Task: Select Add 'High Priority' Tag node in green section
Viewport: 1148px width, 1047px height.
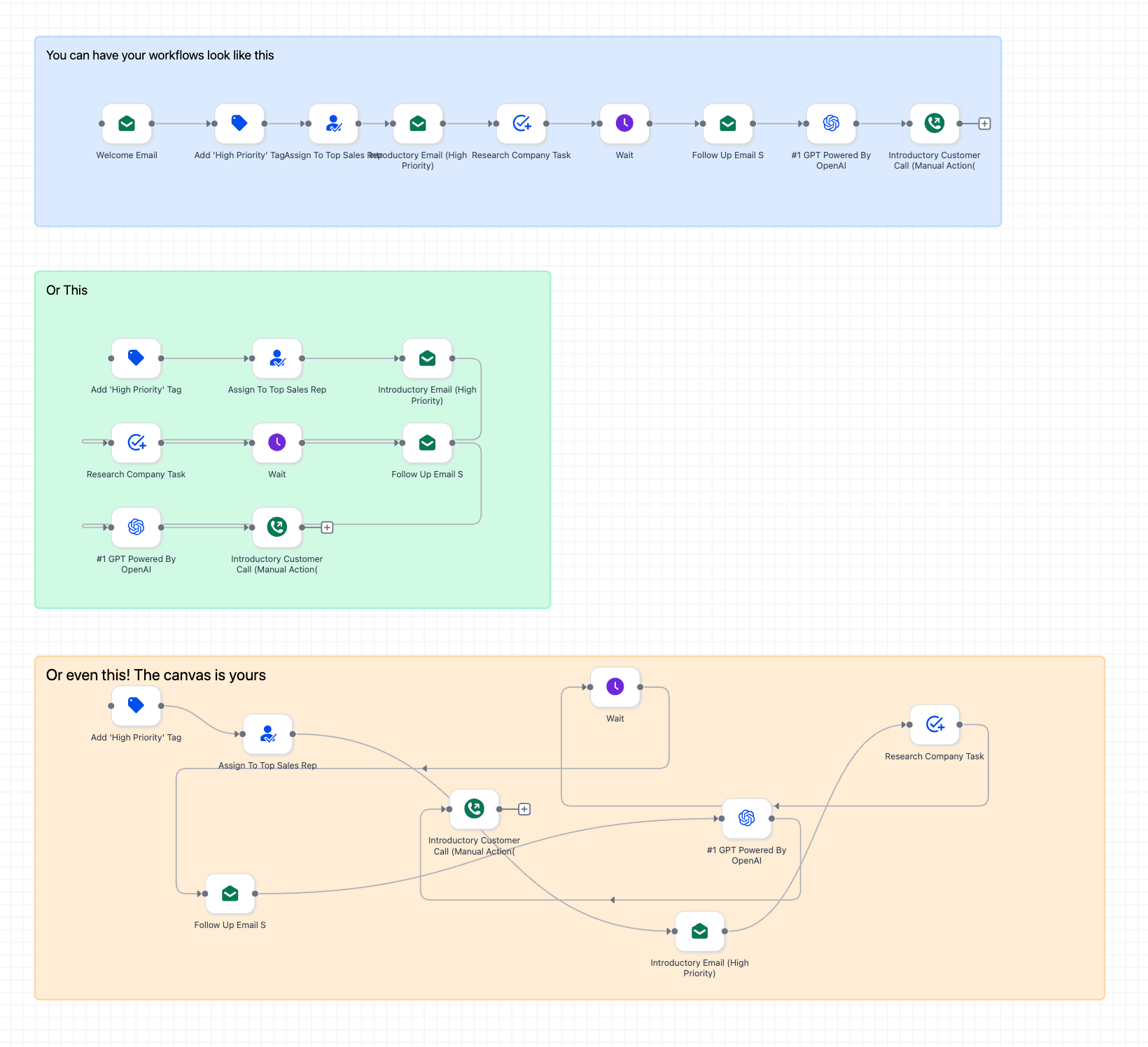Action: pyautogui.click(x=136, y=358)
